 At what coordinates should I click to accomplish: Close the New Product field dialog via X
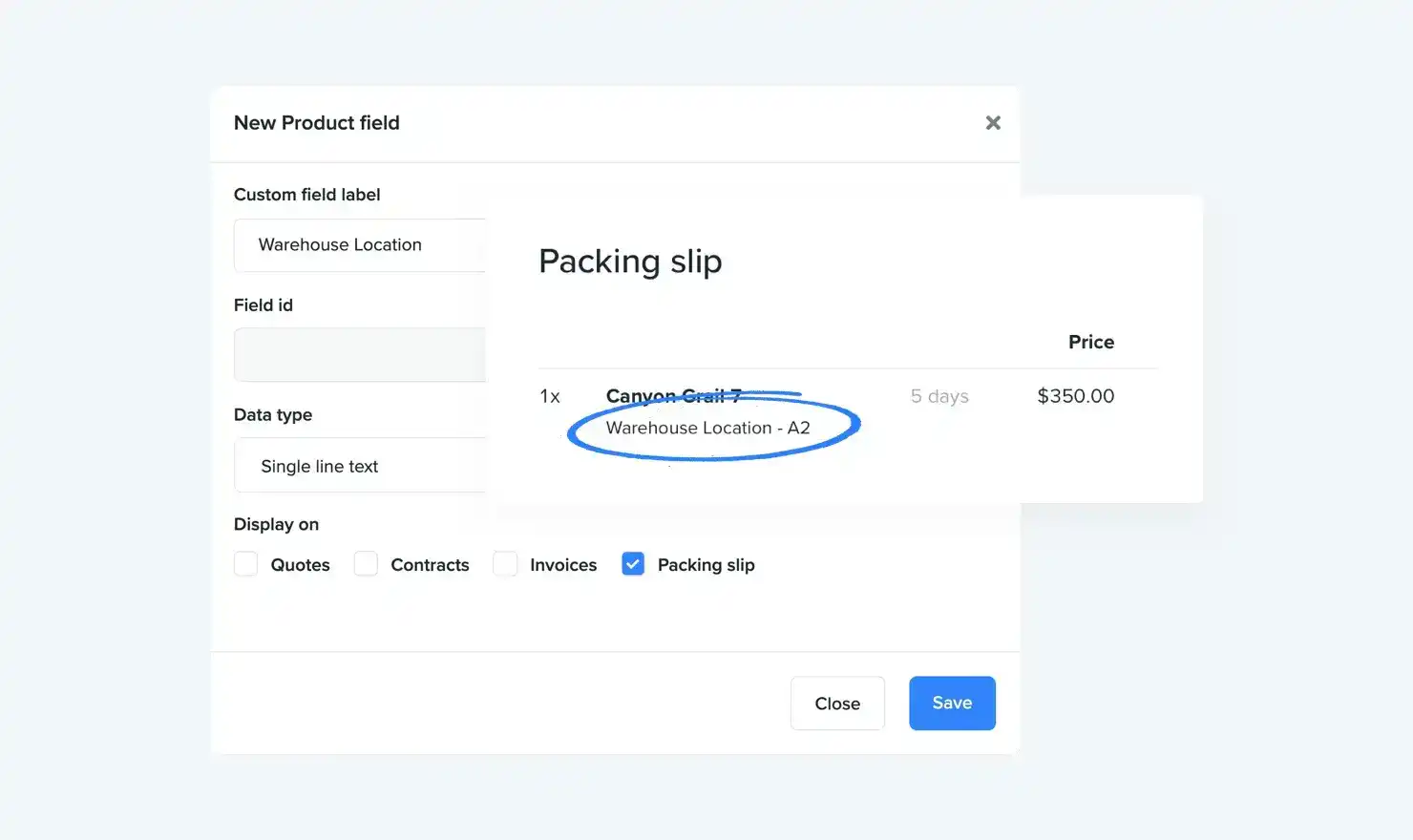(x=993, y=122)
